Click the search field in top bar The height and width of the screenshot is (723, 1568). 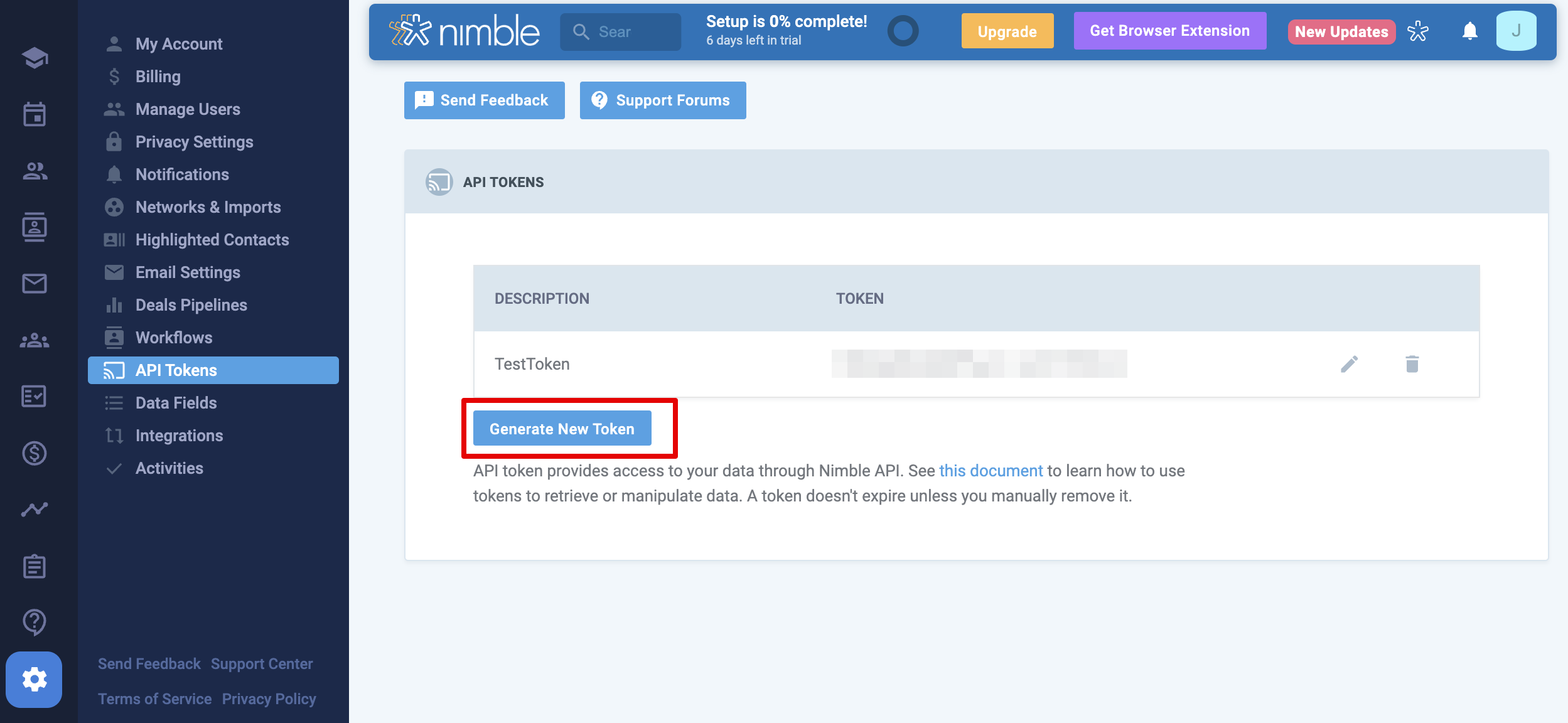620,31
